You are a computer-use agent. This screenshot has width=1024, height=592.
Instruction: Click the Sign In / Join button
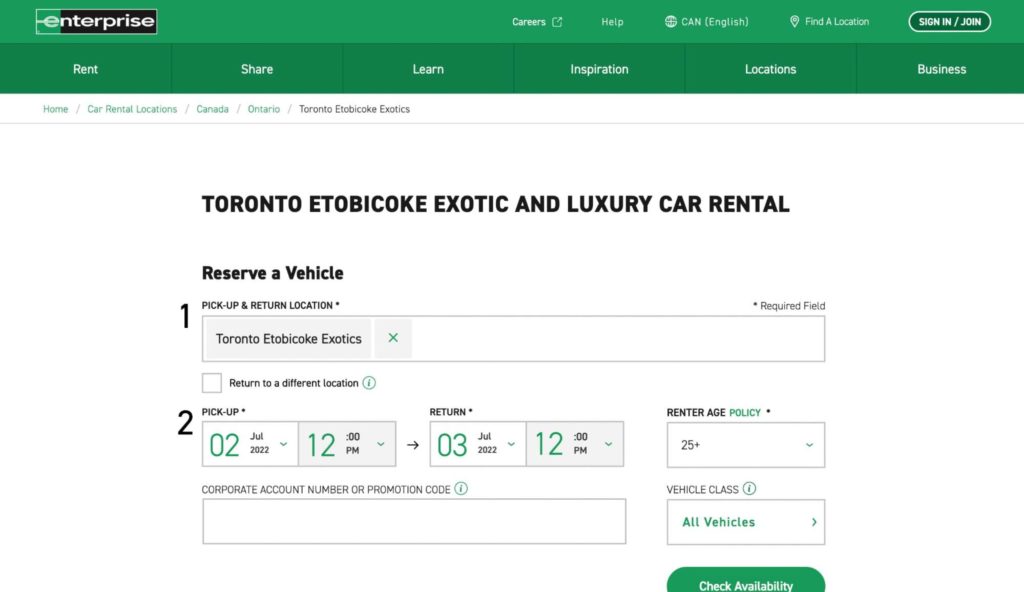(x=950, y=22)
